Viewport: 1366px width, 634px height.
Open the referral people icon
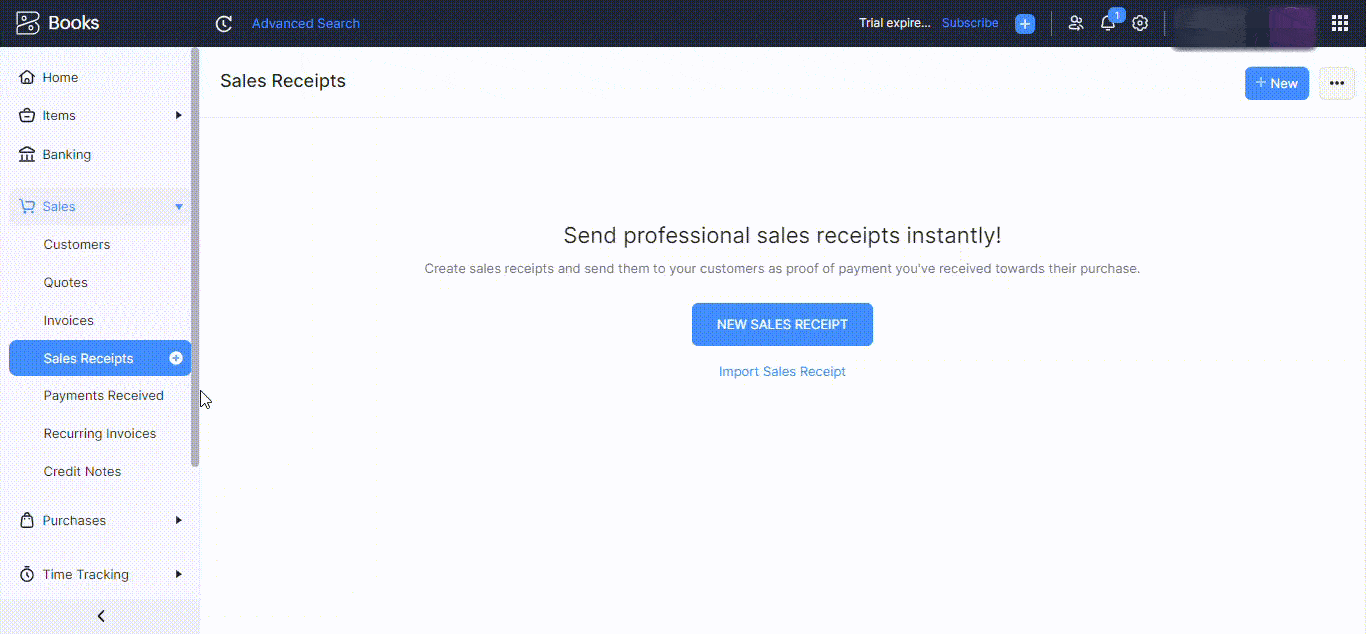point(1076,23)
